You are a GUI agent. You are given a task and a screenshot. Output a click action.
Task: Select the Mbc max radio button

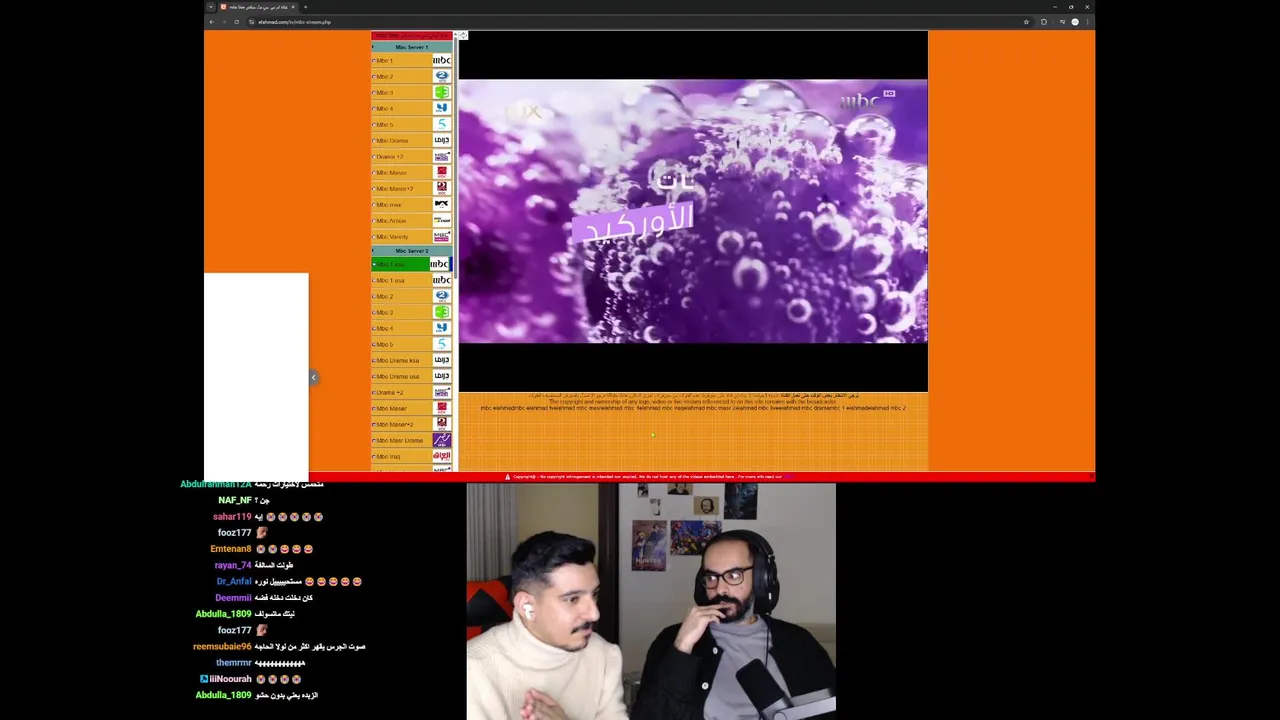click(374, 205)
